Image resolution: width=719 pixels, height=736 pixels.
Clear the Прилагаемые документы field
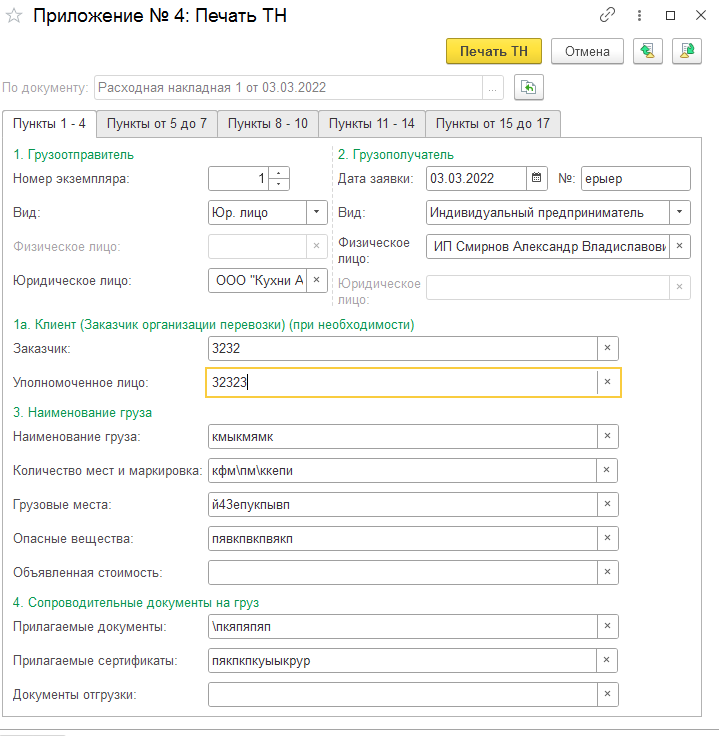608,626
